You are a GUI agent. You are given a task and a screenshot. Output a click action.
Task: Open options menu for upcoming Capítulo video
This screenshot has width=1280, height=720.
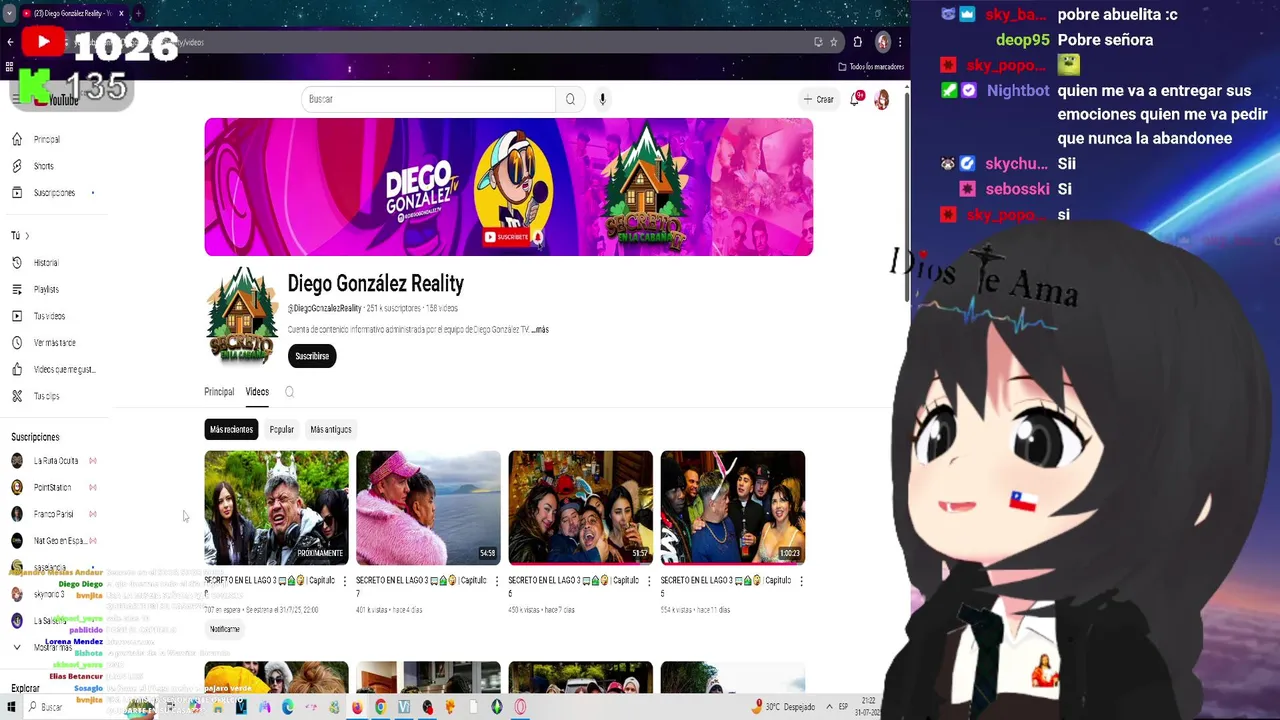click(x=345, y=581)
